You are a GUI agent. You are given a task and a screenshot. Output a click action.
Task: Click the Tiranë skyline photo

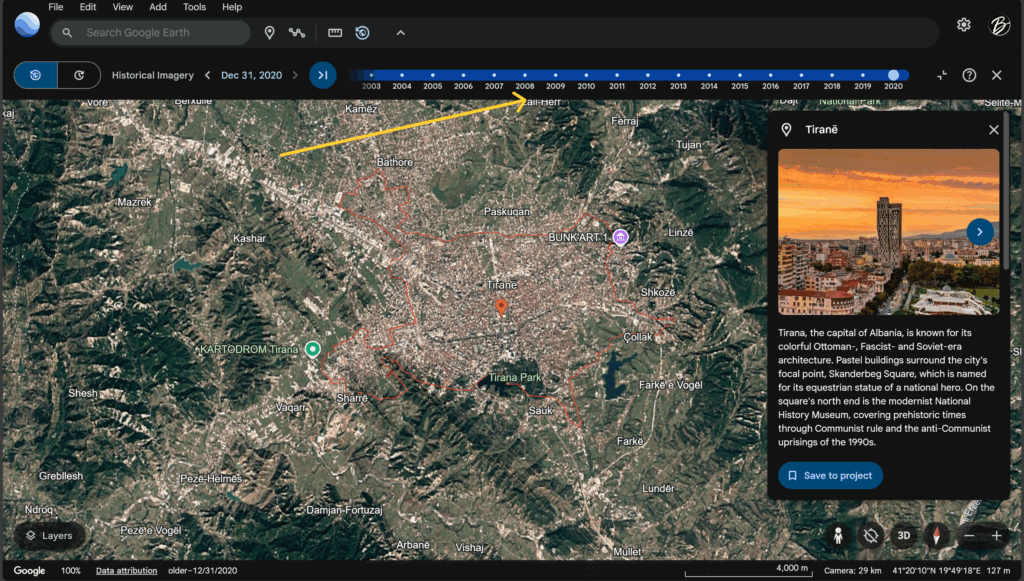[x=888, y=232]
